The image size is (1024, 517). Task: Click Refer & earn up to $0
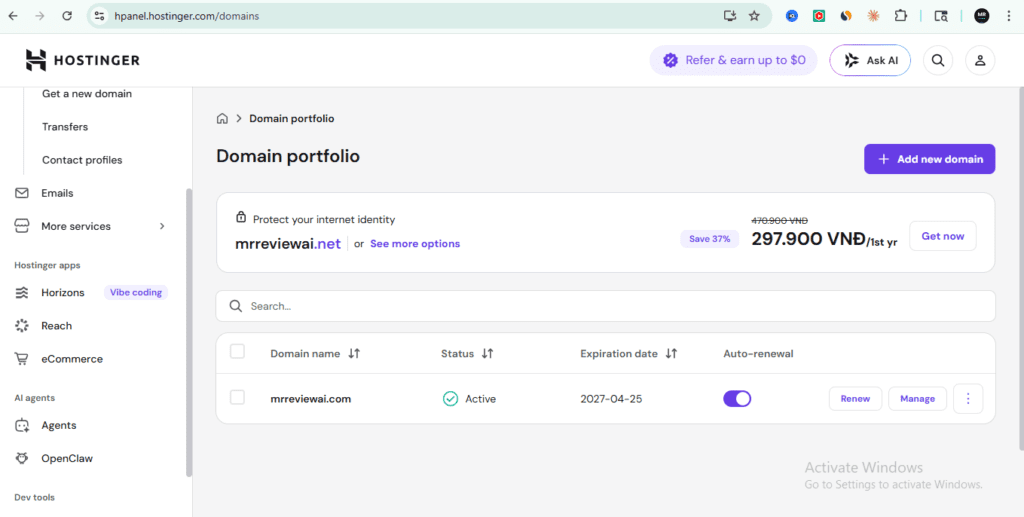pos(733,60)
